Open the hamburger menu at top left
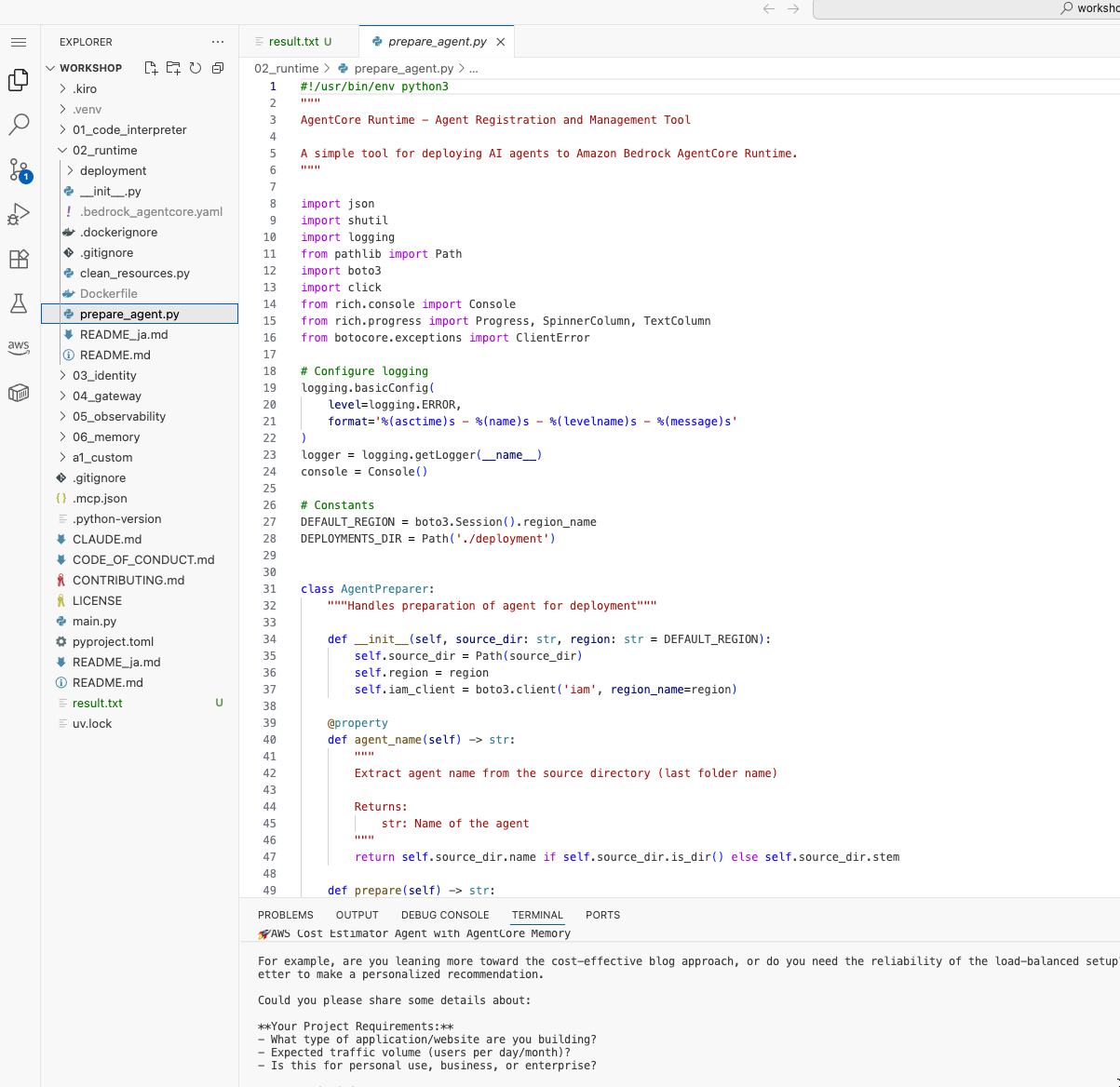 point(18,41)
